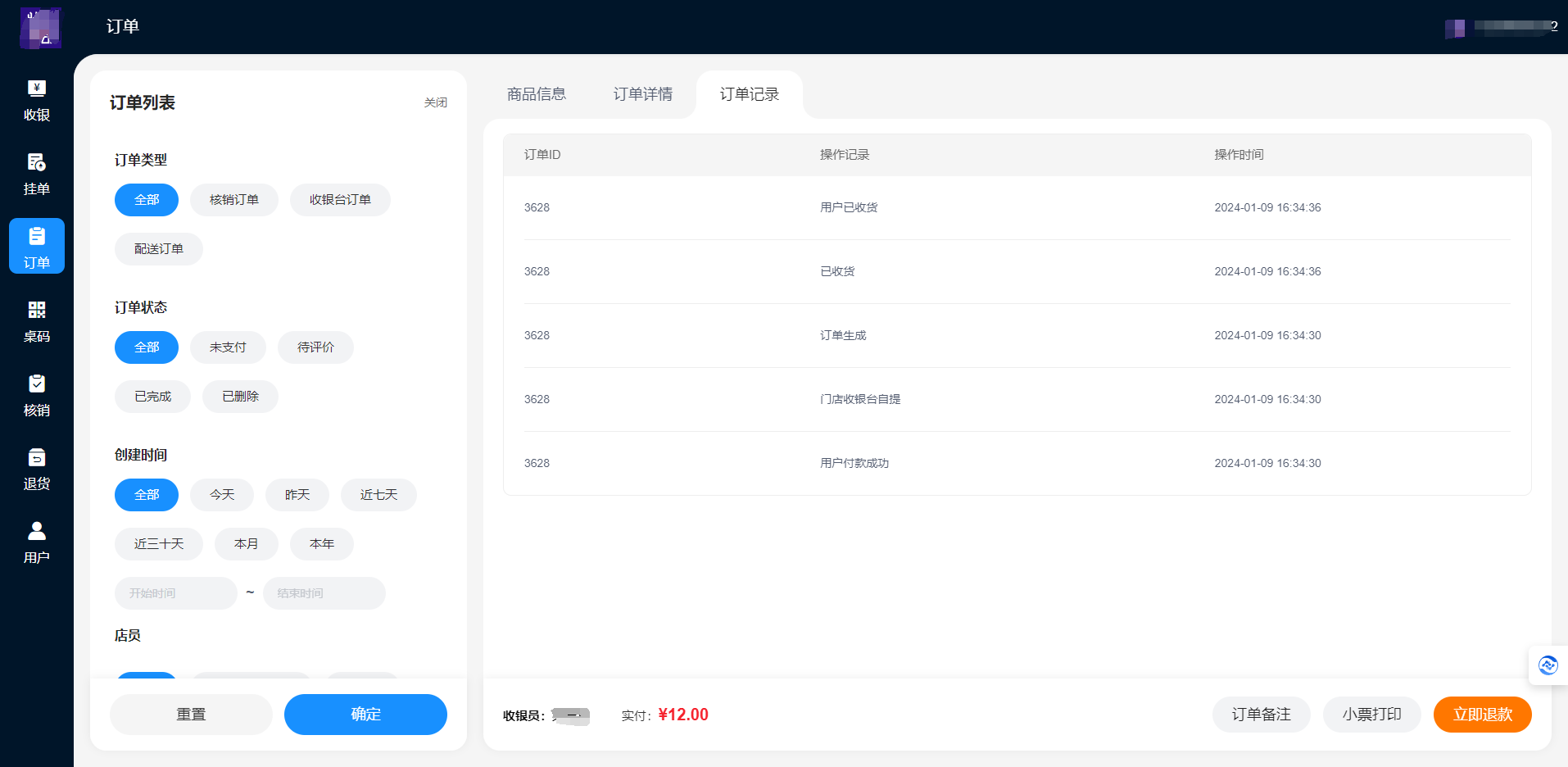Open the 结束时间 end date picker

(x=324, y=593)
